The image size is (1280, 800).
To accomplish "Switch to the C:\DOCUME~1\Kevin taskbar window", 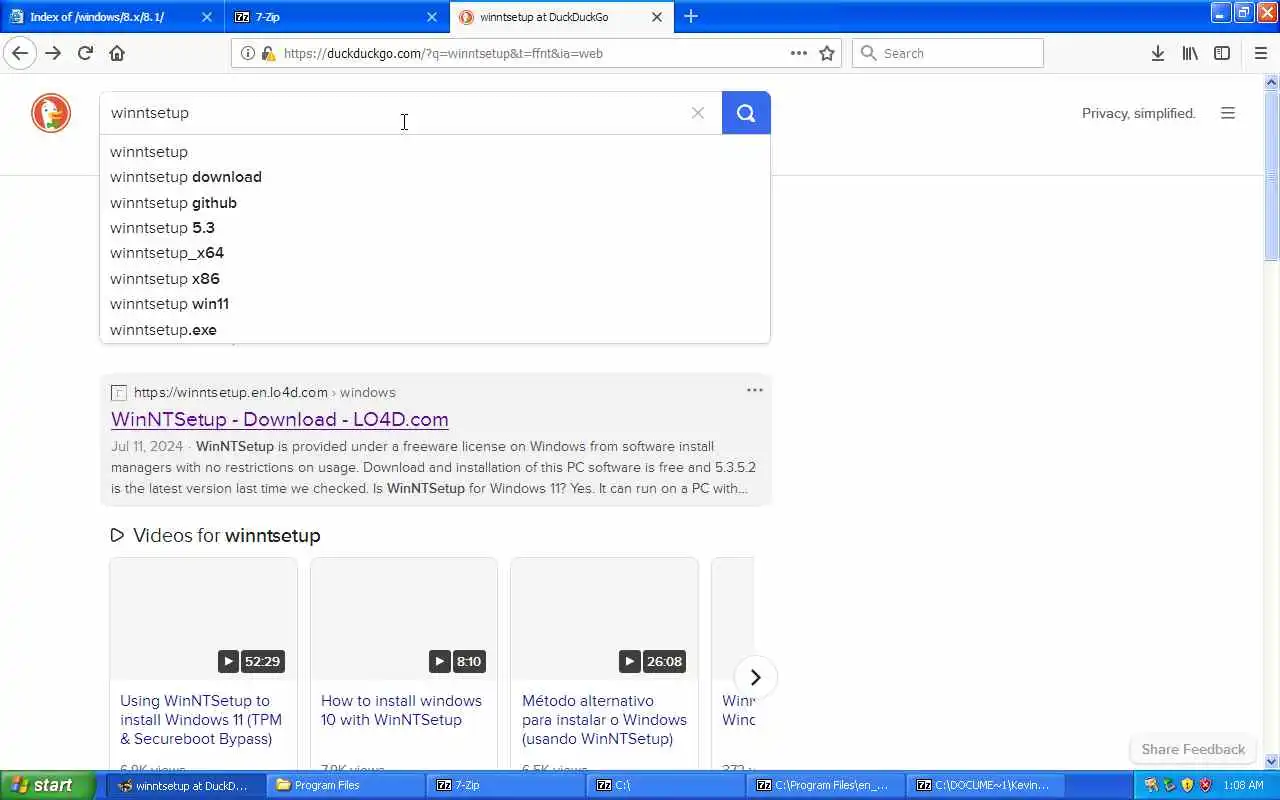I will point(987,785).
